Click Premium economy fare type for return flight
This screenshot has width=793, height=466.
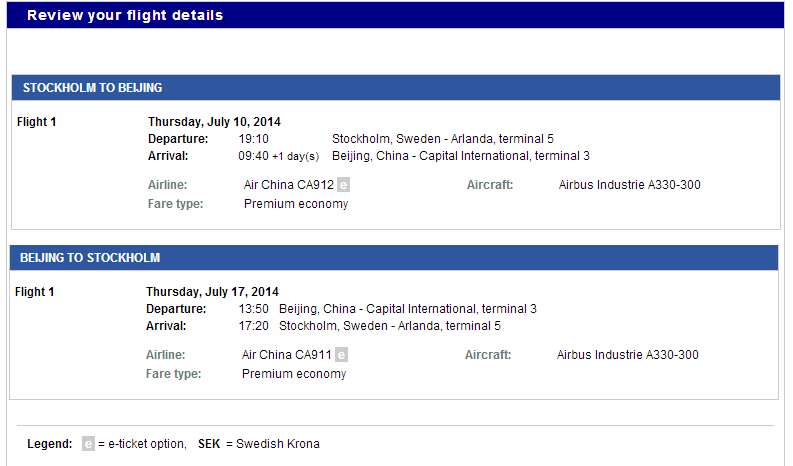(x=294, y=374)
